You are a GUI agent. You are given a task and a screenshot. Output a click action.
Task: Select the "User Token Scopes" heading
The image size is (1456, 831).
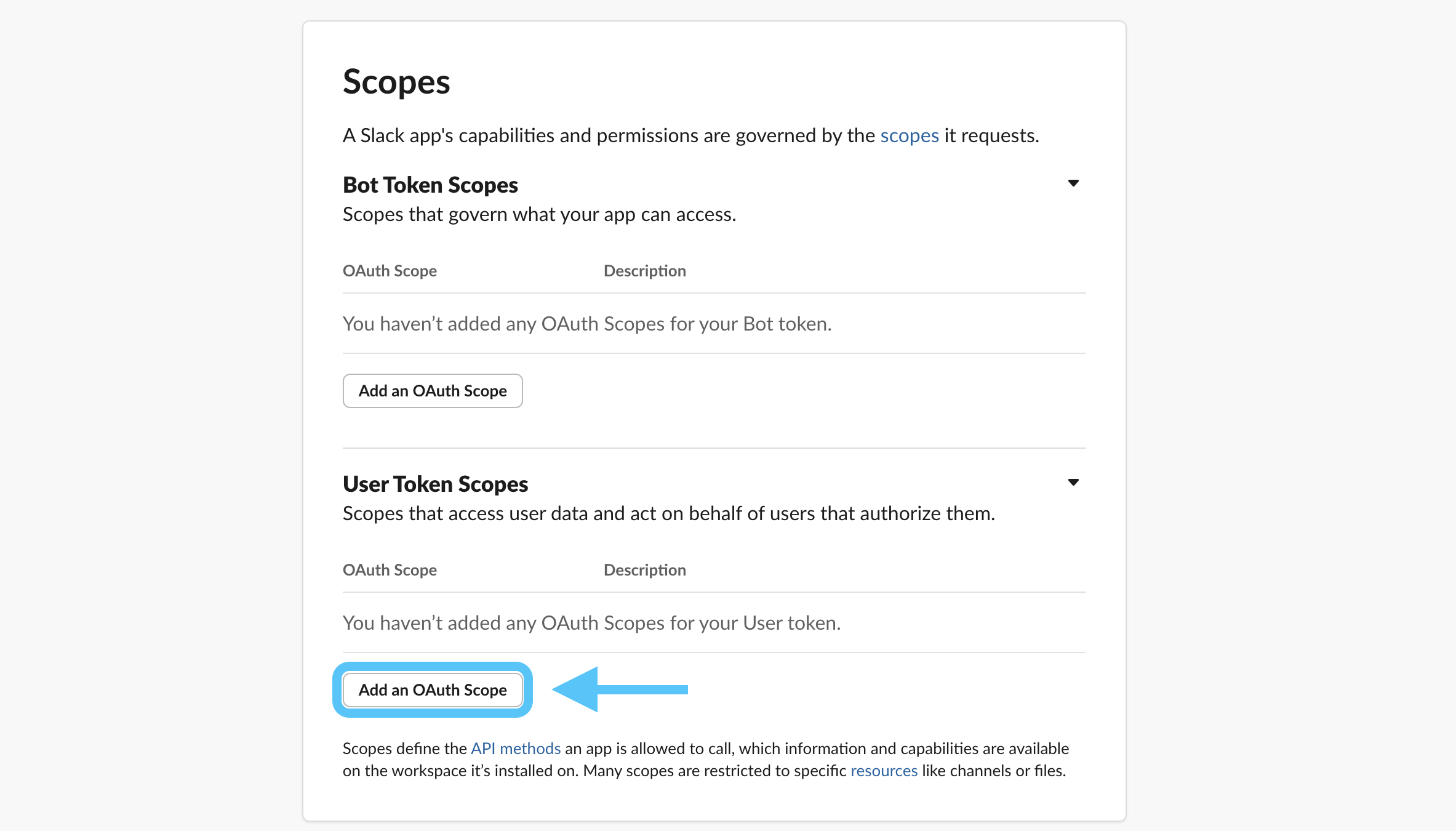tap(435, 484)
